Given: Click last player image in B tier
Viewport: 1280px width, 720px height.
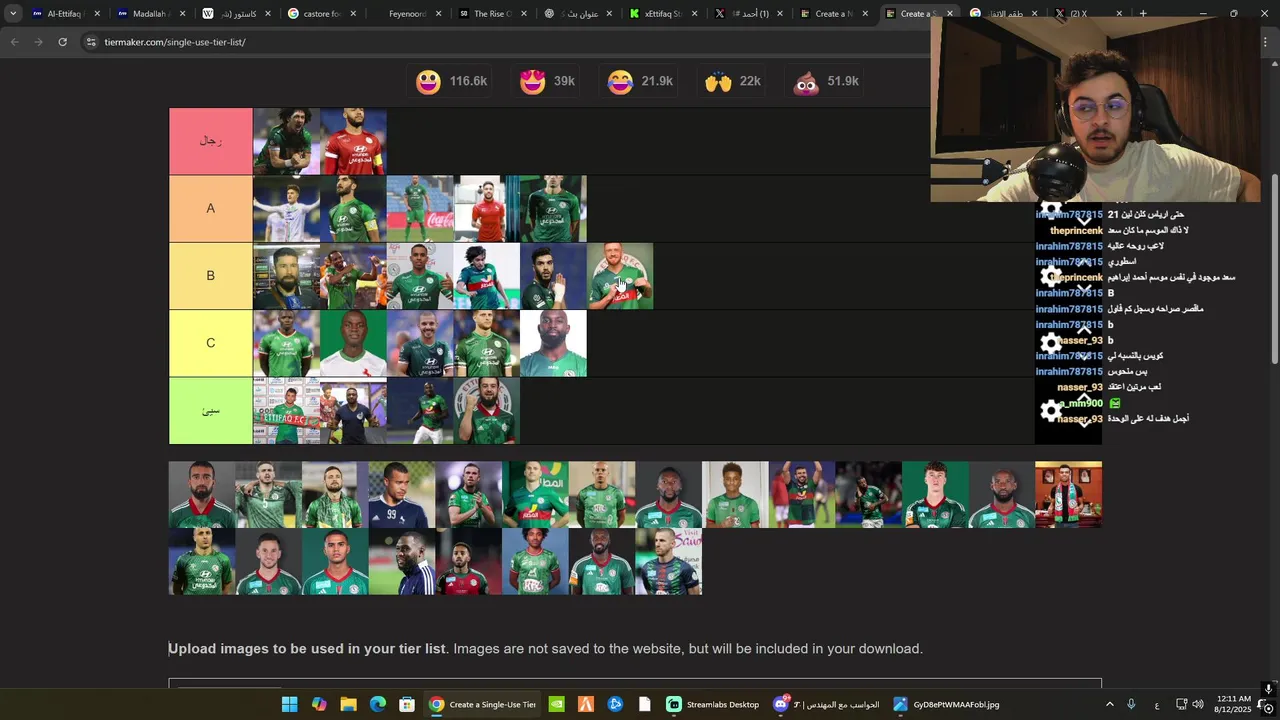Looking at the screenshot, I should (620, 275).
